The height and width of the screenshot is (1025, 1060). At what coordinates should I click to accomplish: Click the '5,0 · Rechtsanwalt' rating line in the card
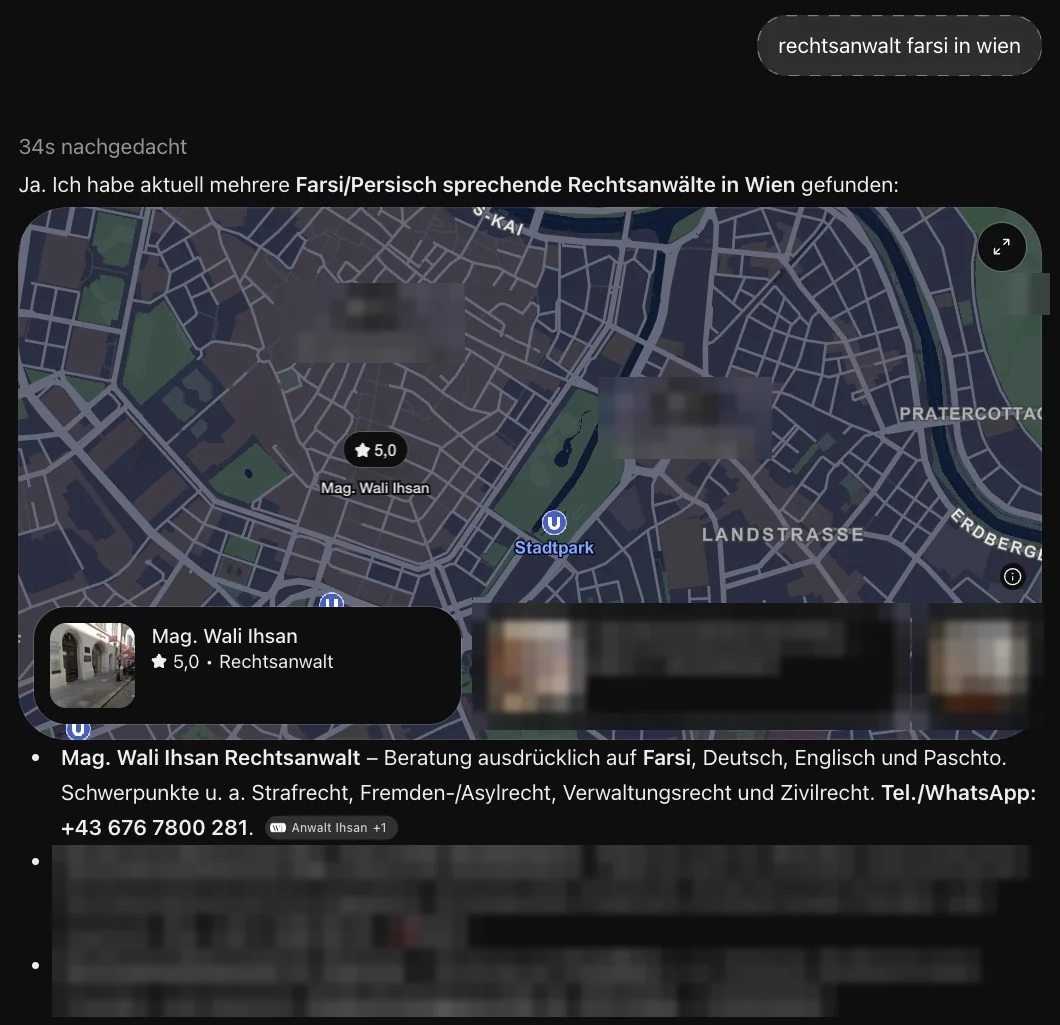243,662
